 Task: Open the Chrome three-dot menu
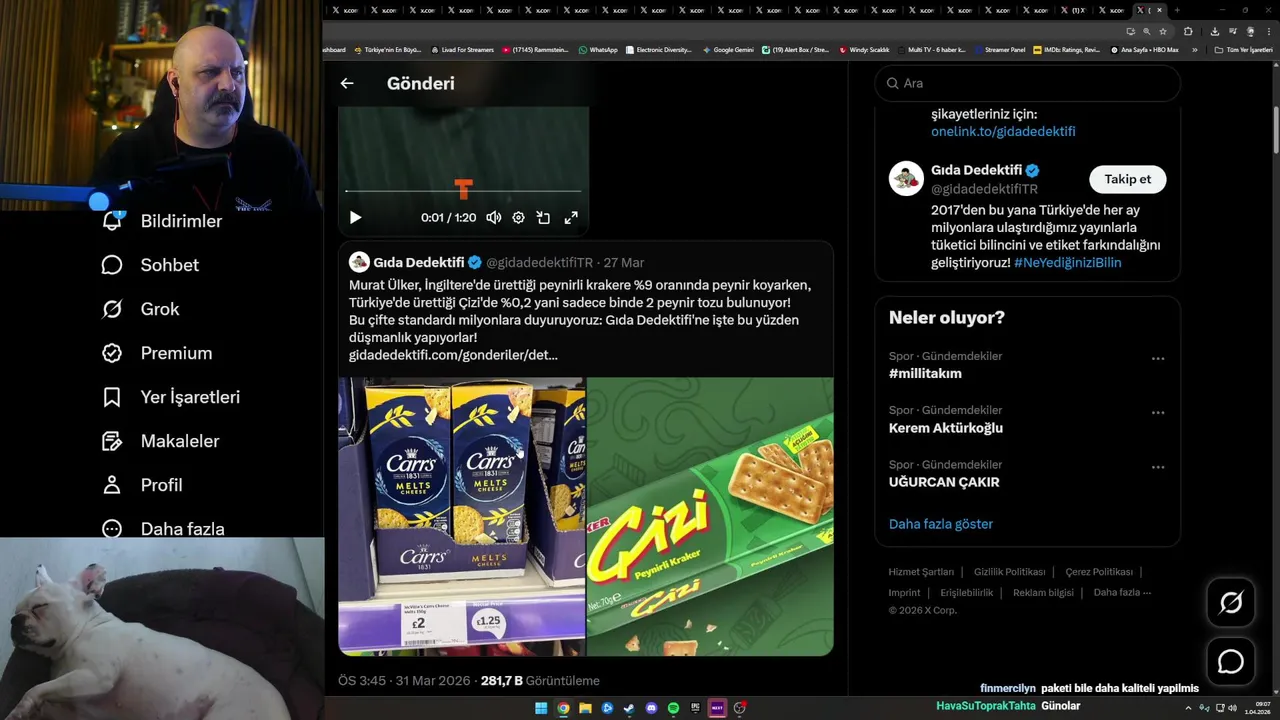tap(1269, 31)
